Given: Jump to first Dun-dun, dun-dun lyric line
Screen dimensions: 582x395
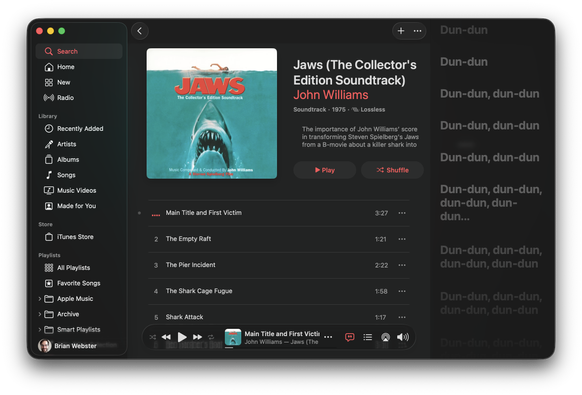Looking at the screenshot, I should click(490, 94).
